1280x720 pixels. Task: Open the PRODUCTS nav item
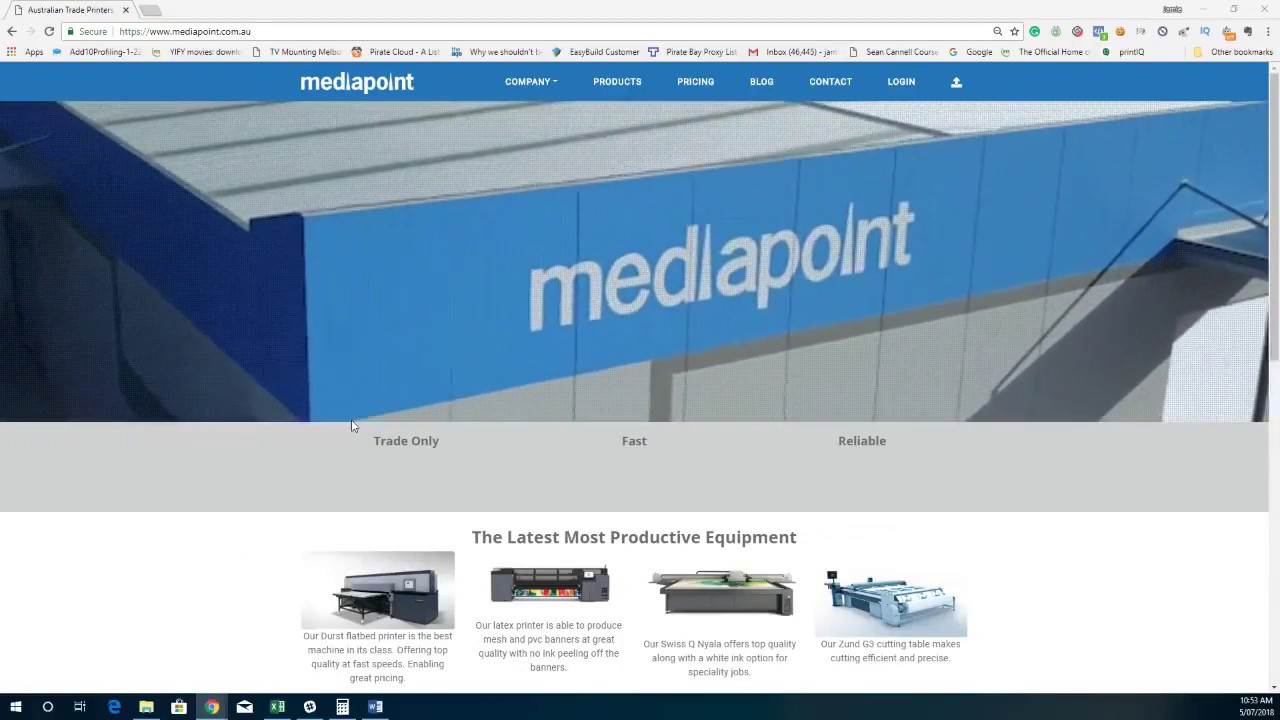click(x=617, y=82)
